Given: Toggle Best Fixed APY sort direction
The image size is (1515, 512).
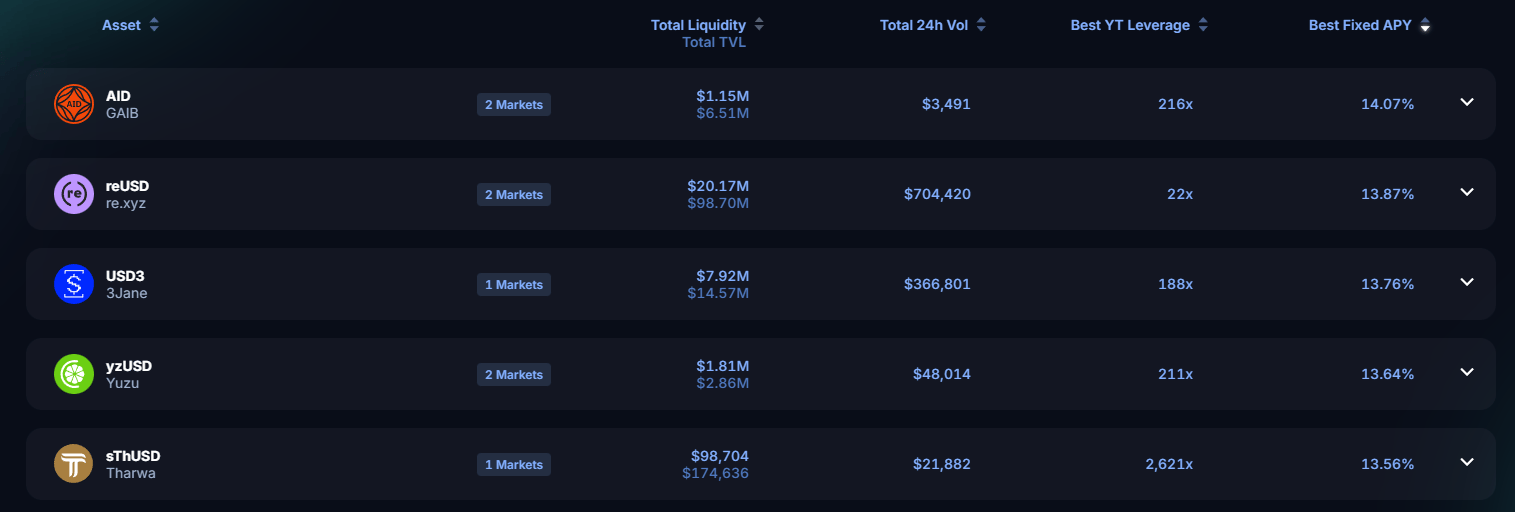Looking at the screenshot, I should (1425, 25).
